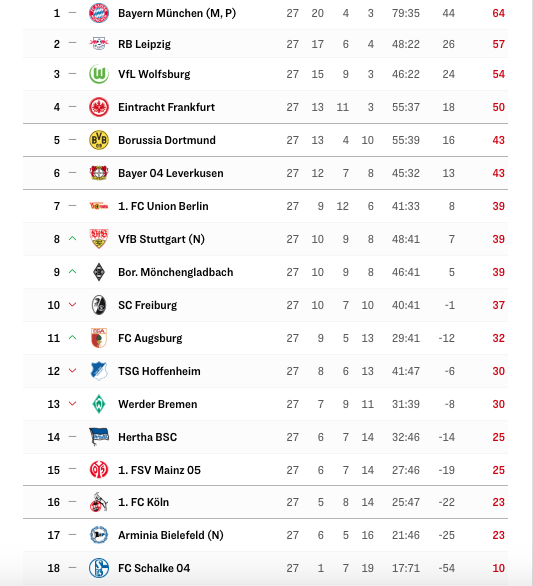Click the Borussia Dortmund BVB logo
533x586 pixels.
pos(99,140)
